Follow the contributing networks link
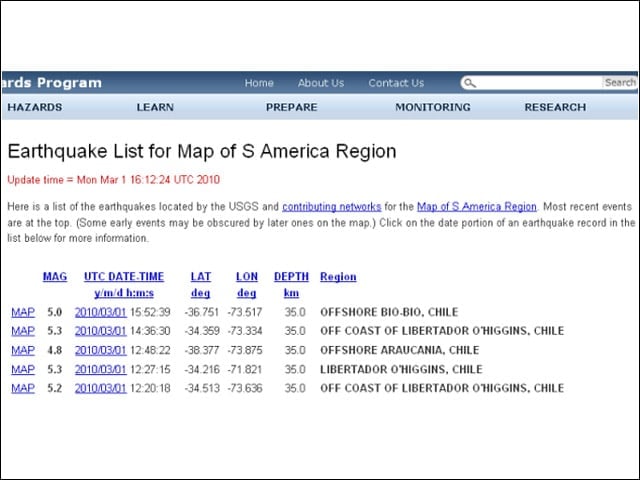 point(331,207)
